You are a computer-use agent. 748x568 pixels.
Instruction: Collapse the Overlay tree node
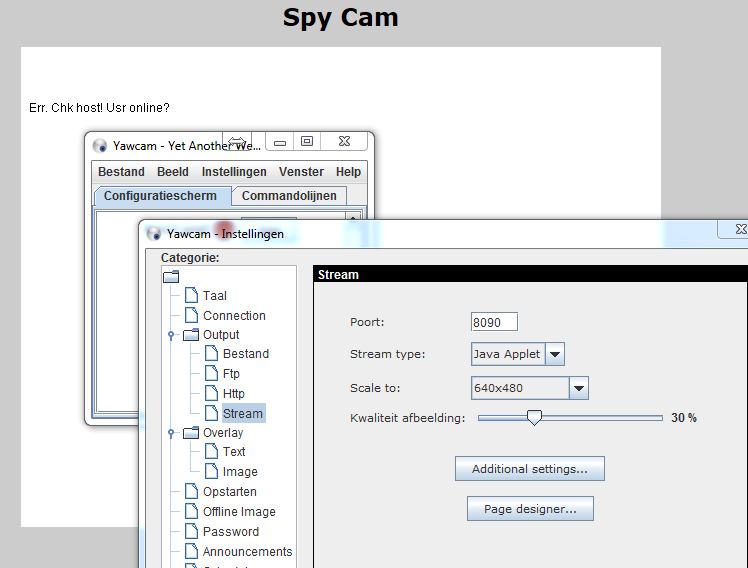[x=171, y=433]
